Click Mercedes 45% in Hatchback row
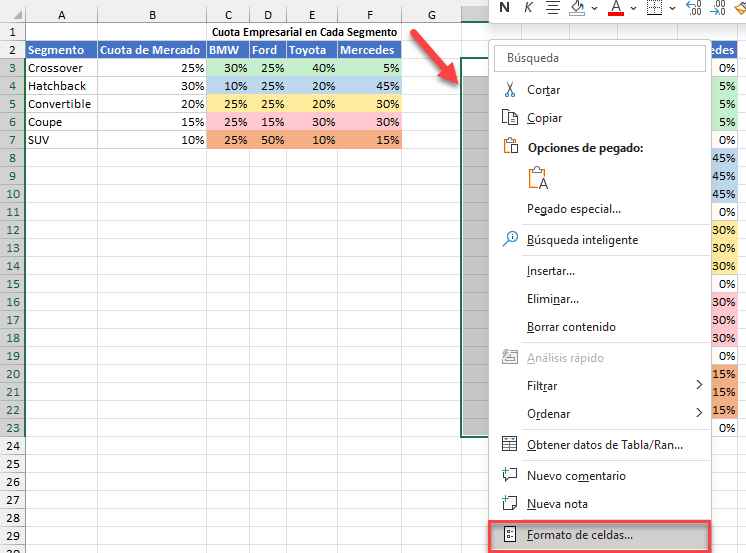This screenshot has width=746, height=553. pyautogui.click(x=370, y=86)
